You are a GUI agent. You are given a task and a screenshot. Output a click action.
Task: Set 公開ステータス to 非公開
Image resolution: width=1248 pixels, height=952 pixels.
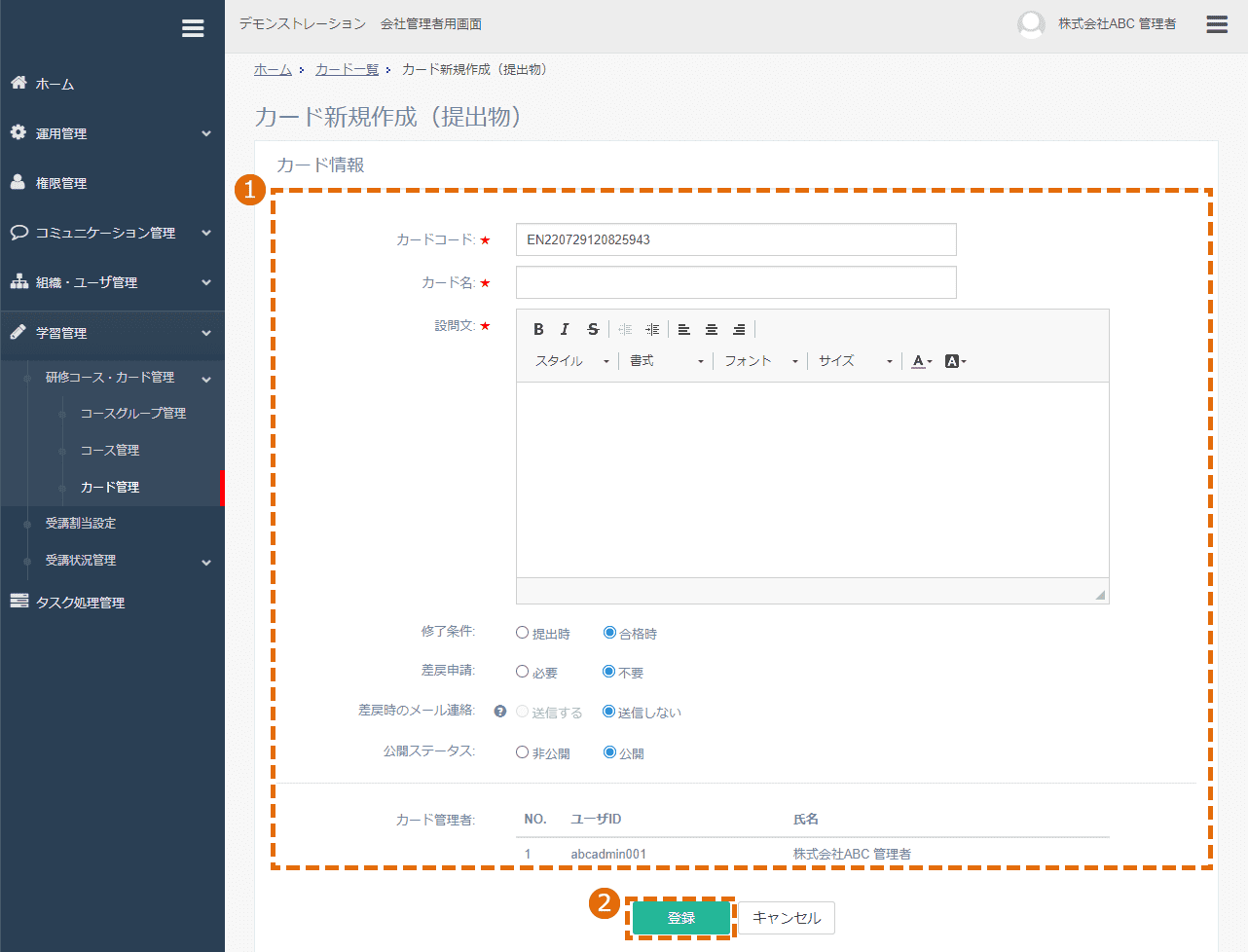pyautogui.click(x=523, y=752)
